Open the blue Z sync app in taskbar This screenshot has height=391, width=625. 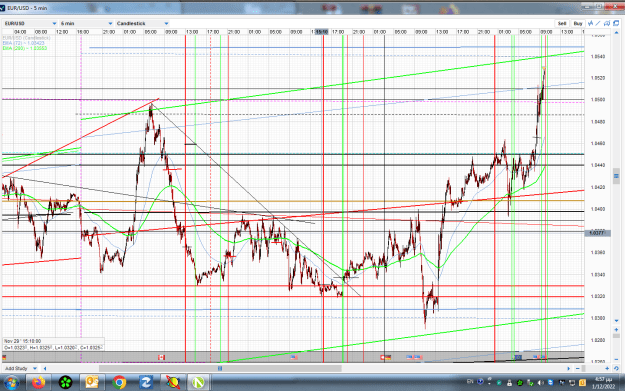[145, 383]
